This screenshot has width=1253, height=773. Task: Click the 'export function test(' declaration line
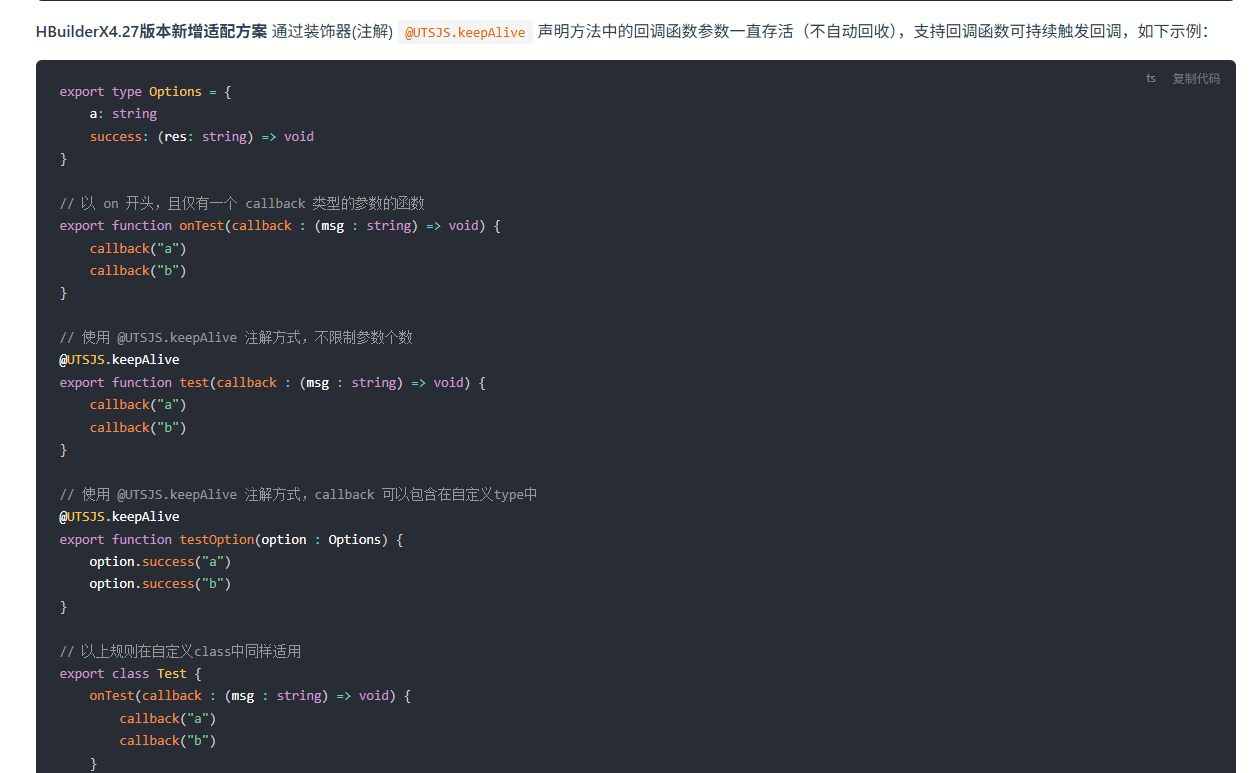[271, 383]
